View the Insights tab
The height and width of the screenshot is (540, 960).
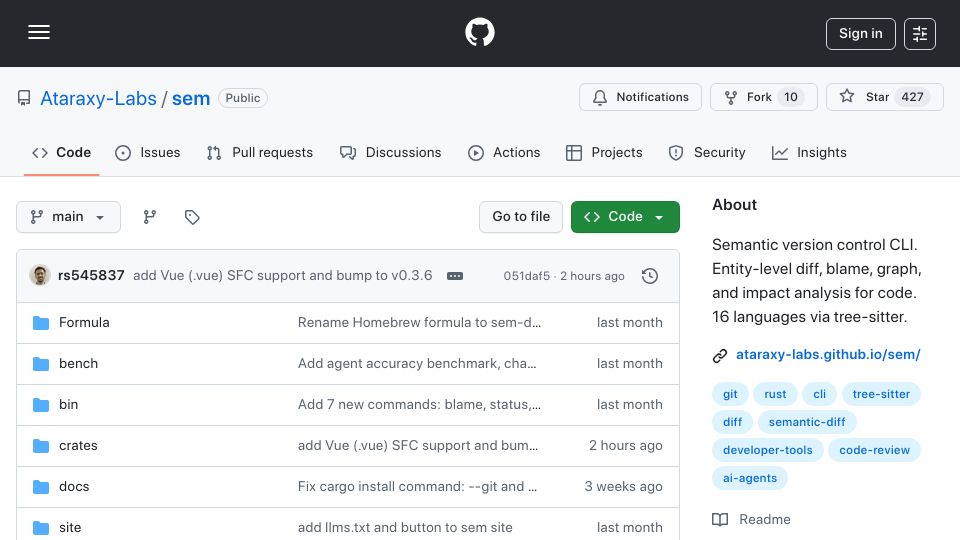[x=809, y=152]
